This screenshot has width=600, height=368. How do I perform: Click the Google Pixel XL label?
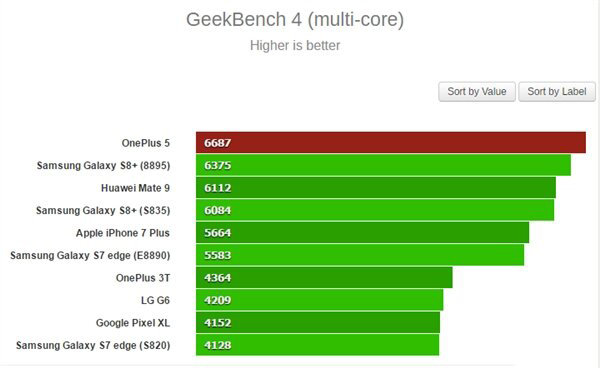point(132,323)
